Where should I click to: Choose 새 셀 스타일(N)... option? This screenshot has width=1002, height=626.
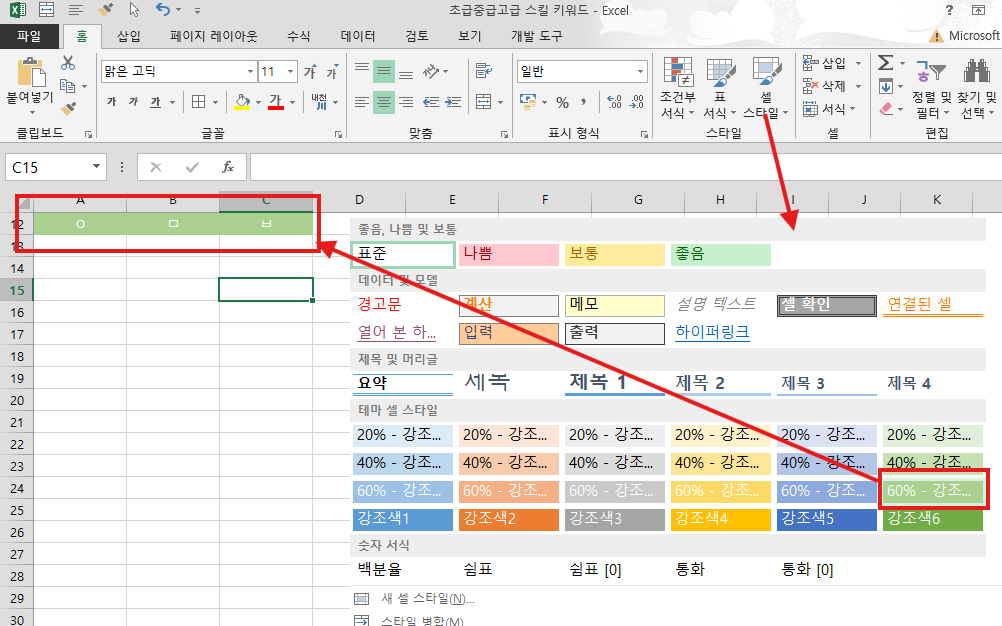(x=428, y=599)
